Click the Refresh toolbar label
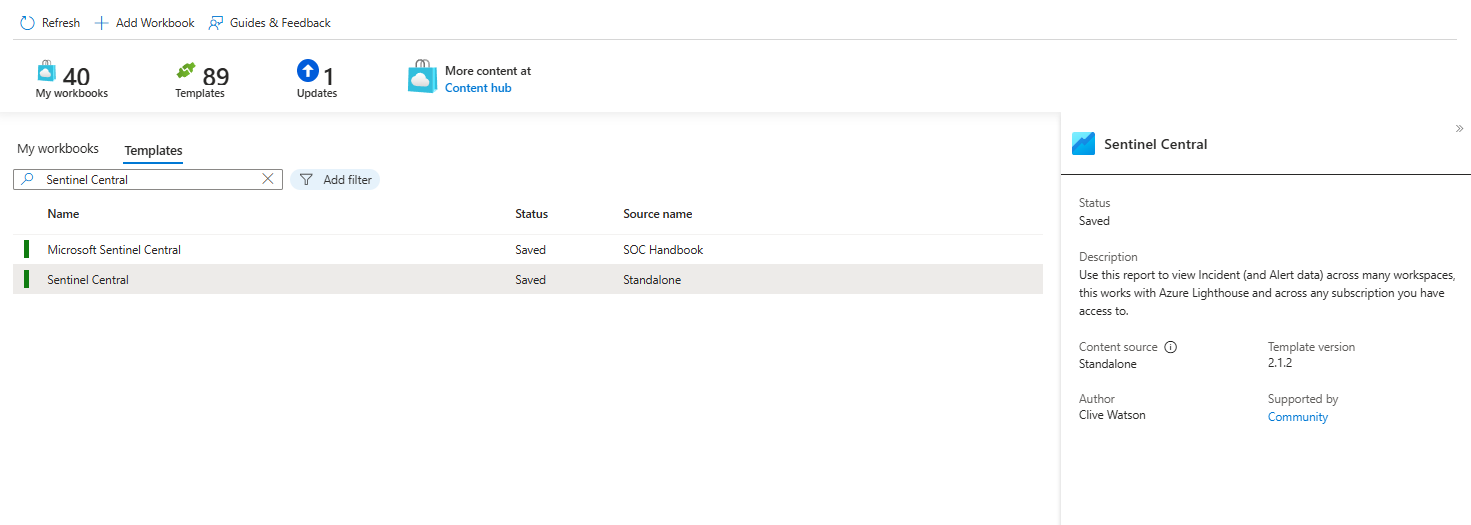Screen dimensions: 1471x525 click(61, 23)
